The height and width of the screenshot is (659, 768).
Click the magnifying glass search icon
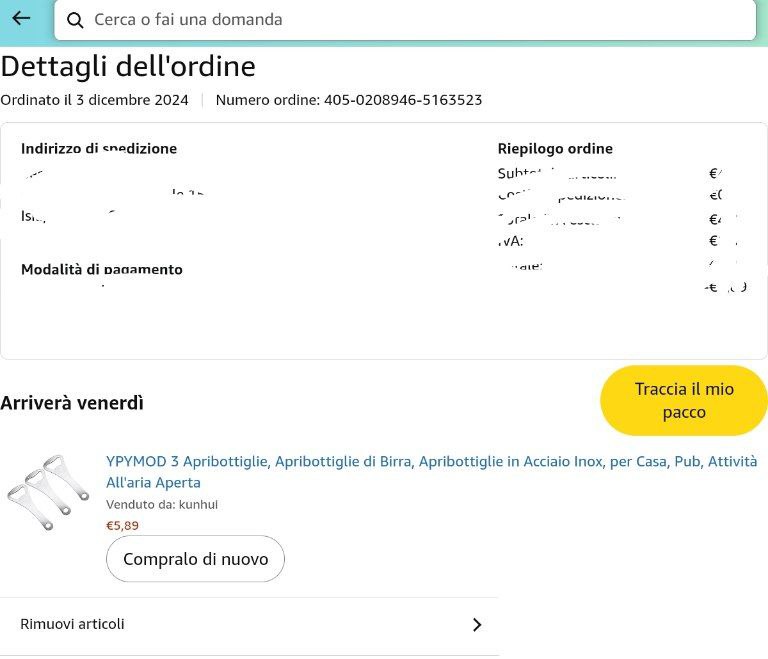pos(75,20)
